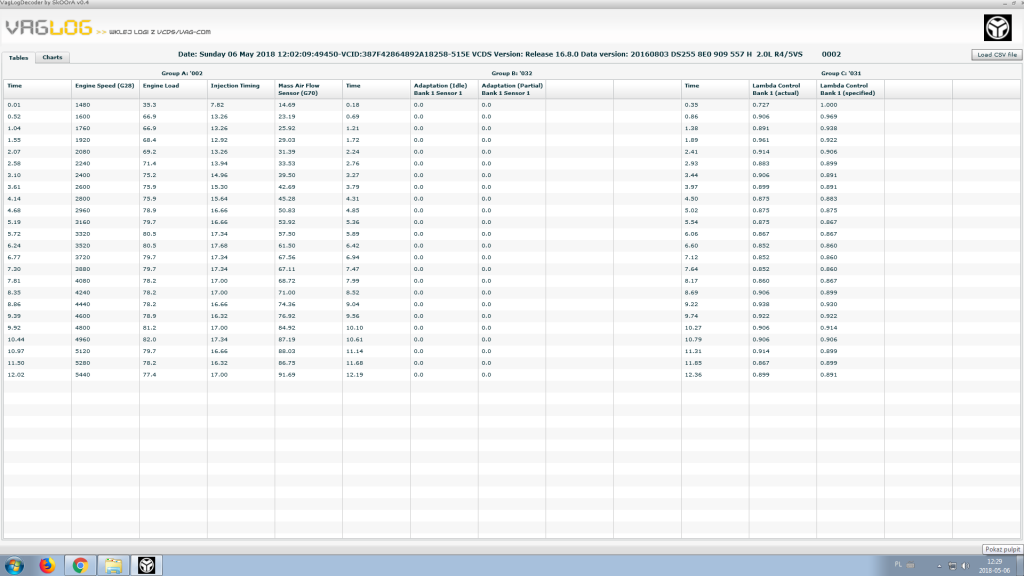The height and width of the screenshot is (576, 1024).
Task: Click the network icon in system tray
Action: click(952, 566)
